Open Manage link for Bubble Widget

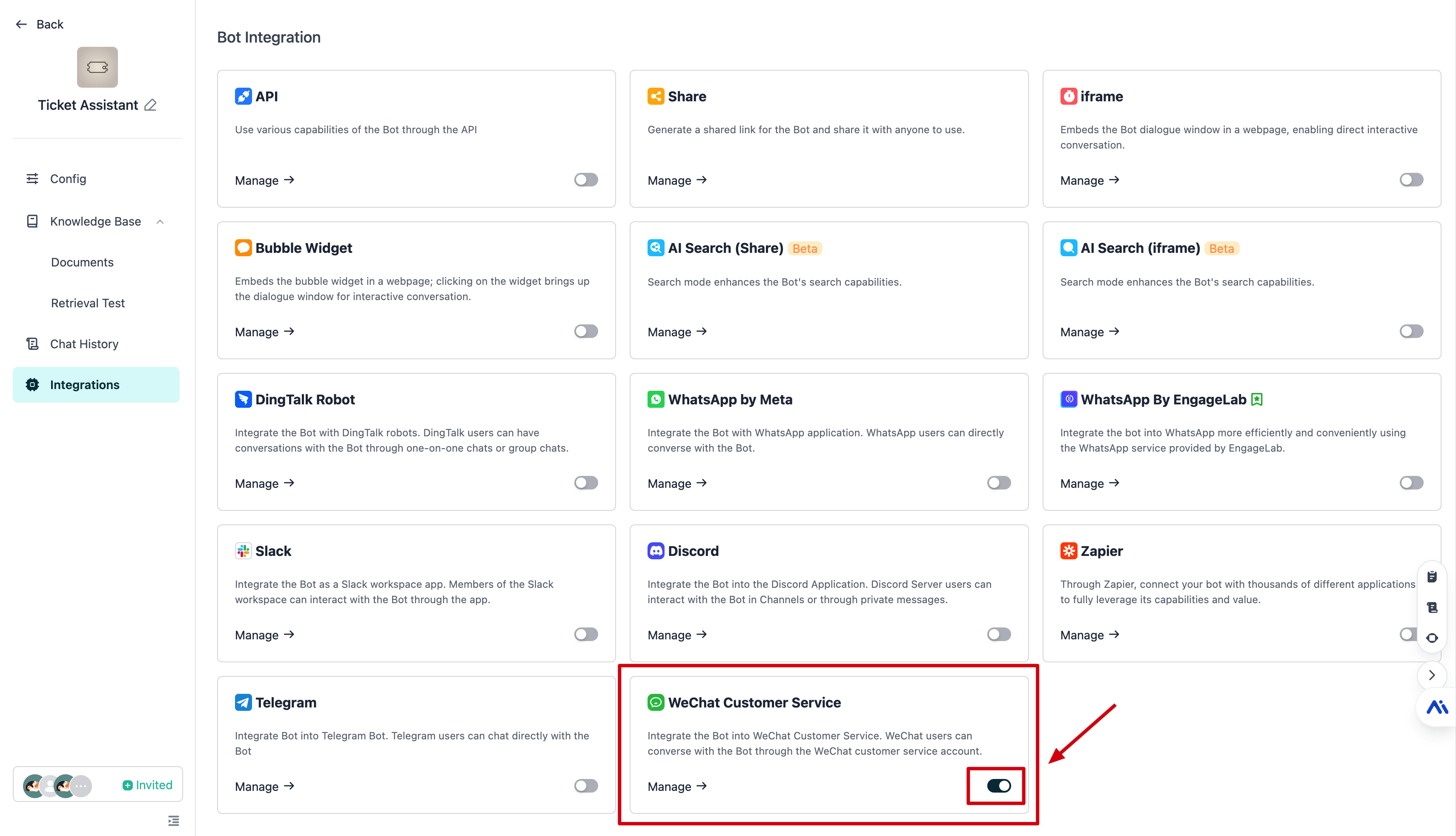265,332
